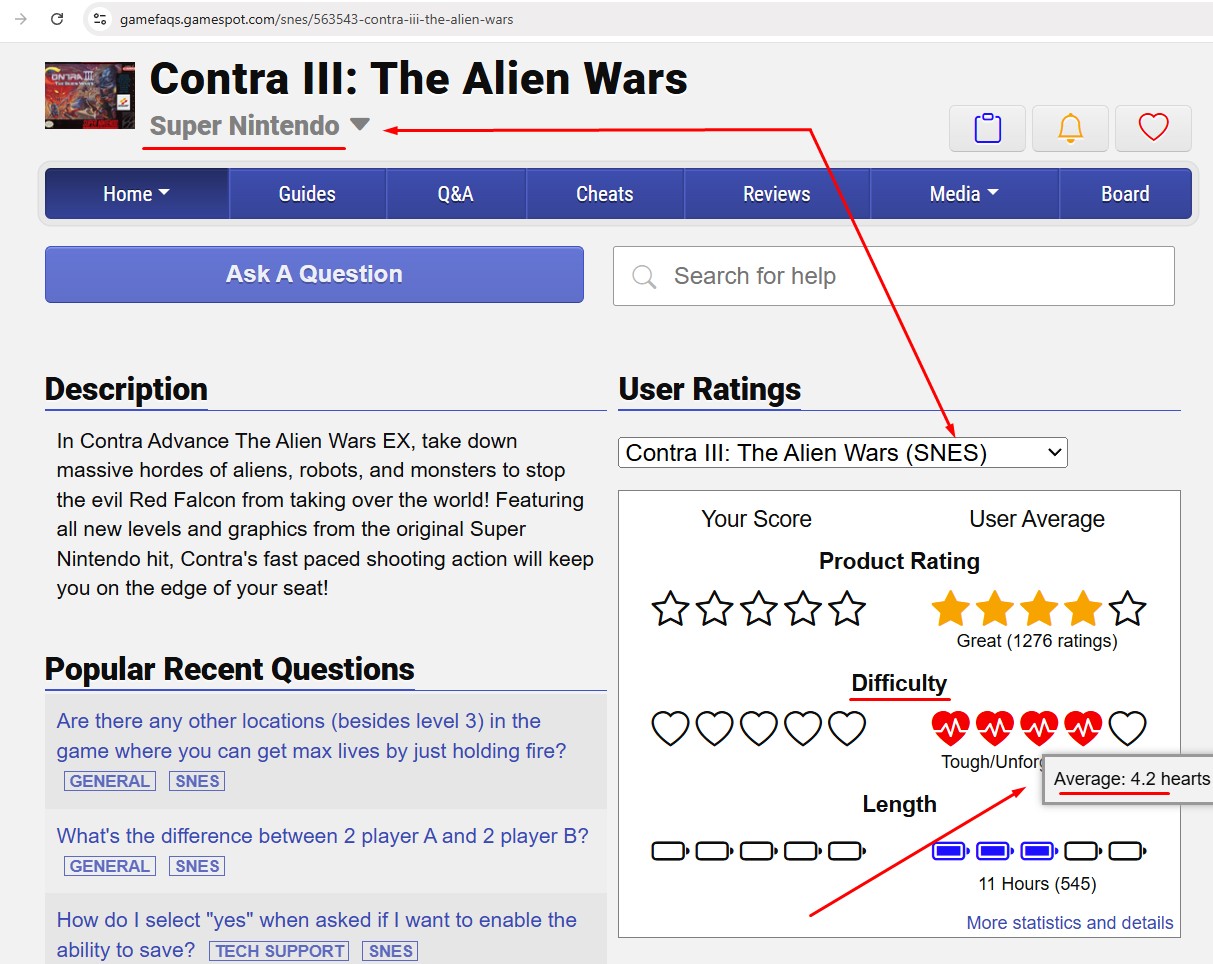Rate product four stars under Your Score
Screen dimensions: 1213x964
click(x=802, y=608)
